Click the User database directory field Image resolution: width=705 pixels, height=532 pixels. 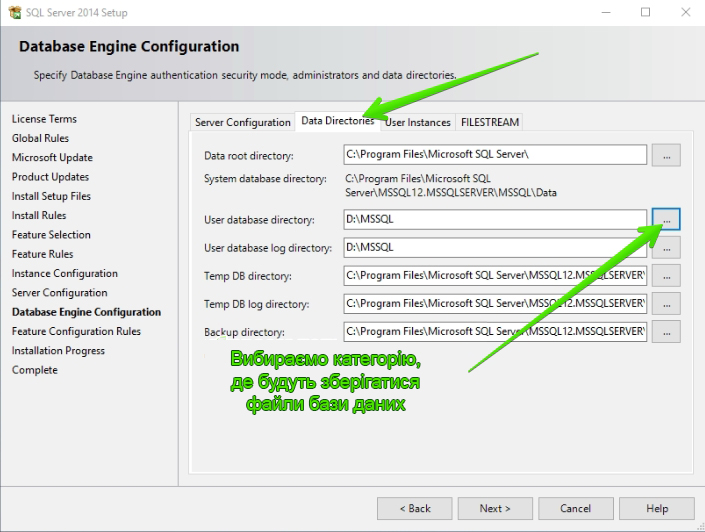495,219
